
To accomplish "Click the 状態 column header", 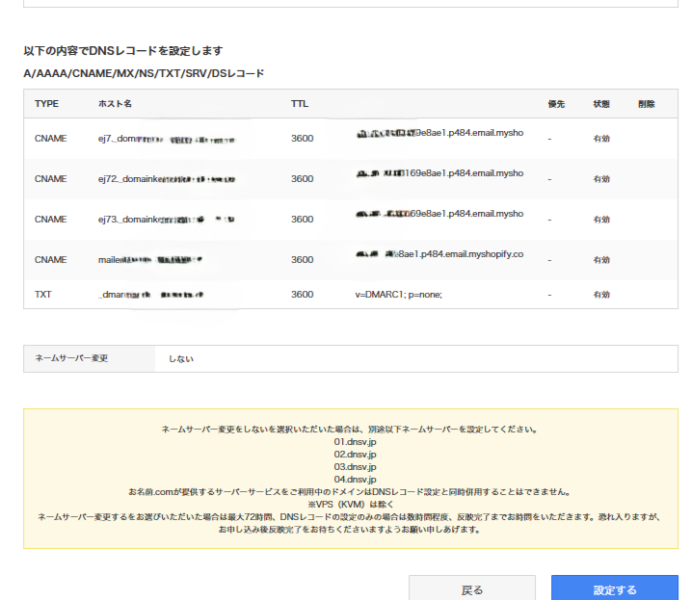I will (x=601, y=104).
